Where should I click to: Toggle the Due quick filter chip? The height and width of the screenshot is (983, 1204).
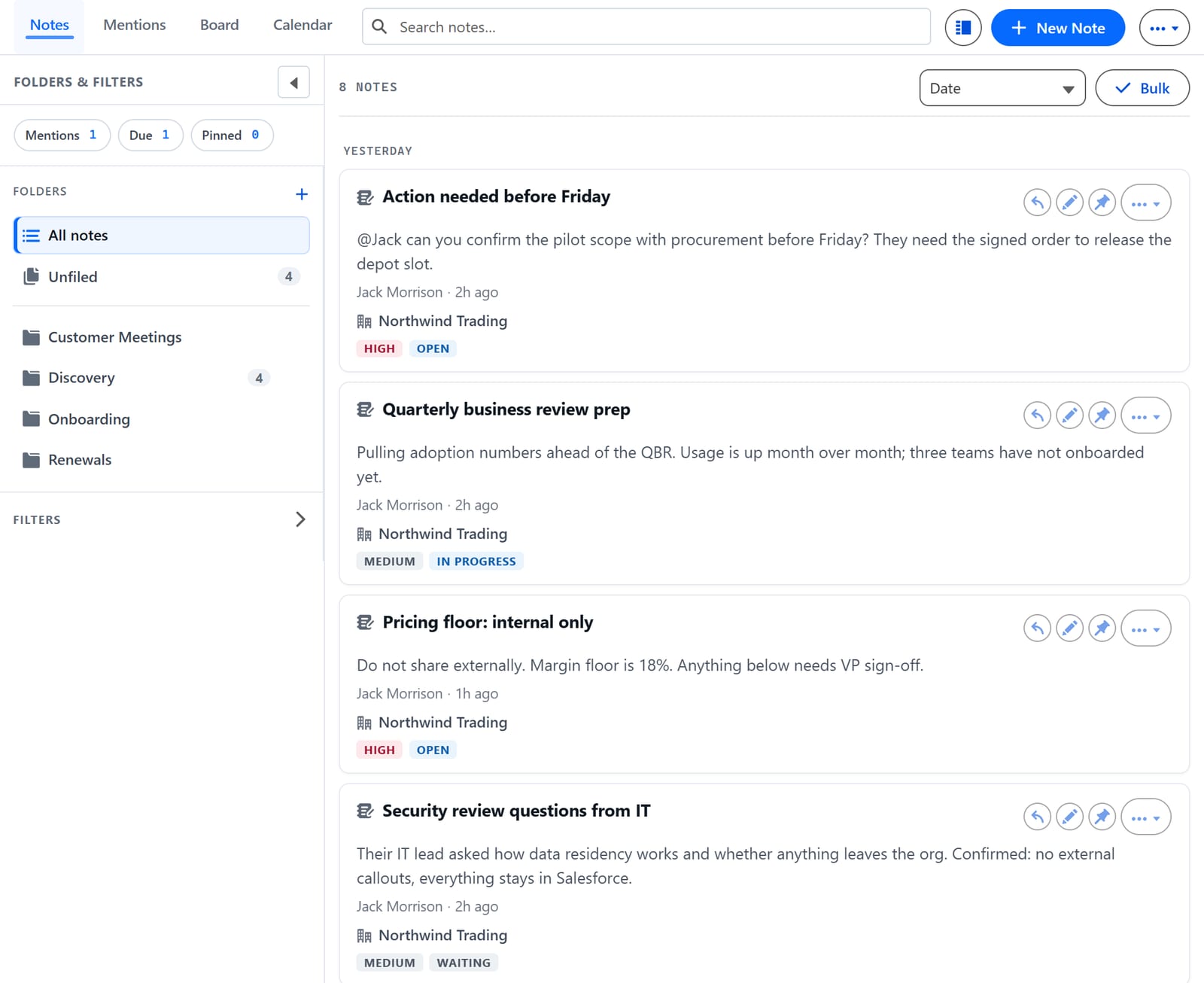(x=150, y=135)
